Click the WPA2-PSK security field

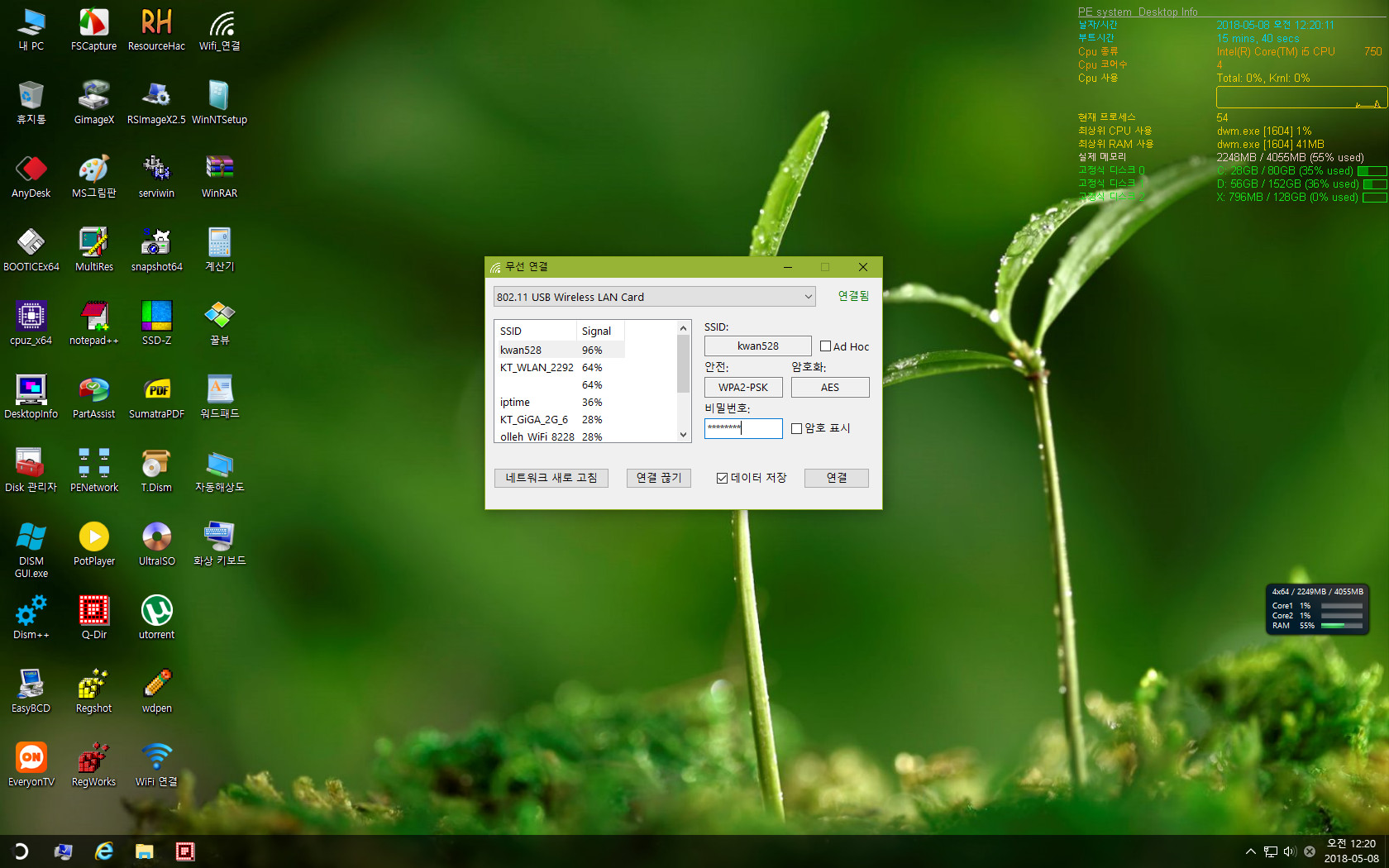(743, 387)
